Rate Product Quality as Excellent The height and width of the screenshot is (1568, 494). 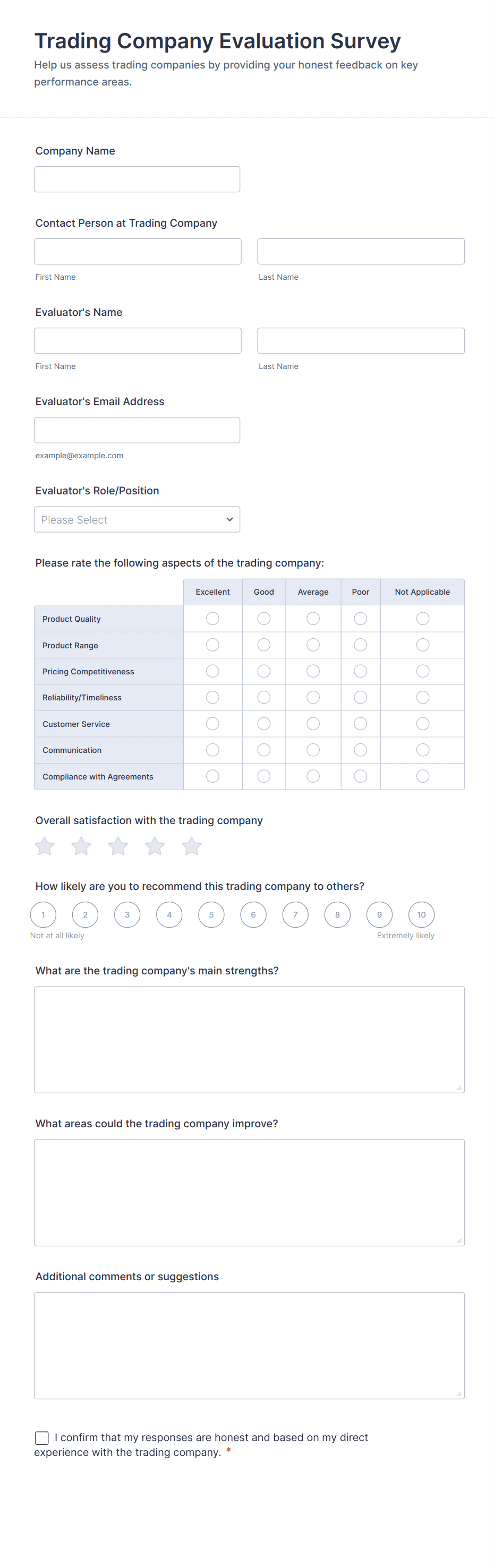pos(212,619)
